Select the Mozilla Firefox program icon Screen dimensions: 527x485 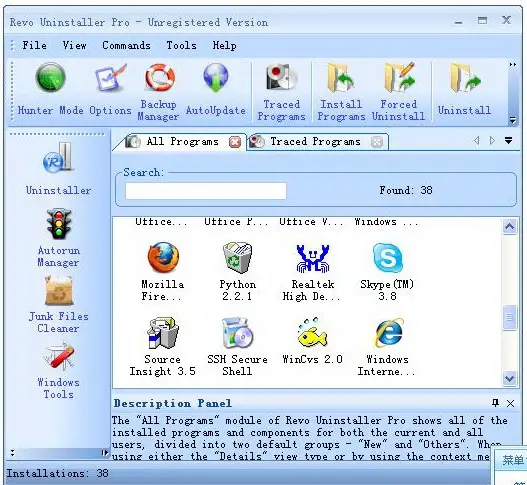[163, 271]
